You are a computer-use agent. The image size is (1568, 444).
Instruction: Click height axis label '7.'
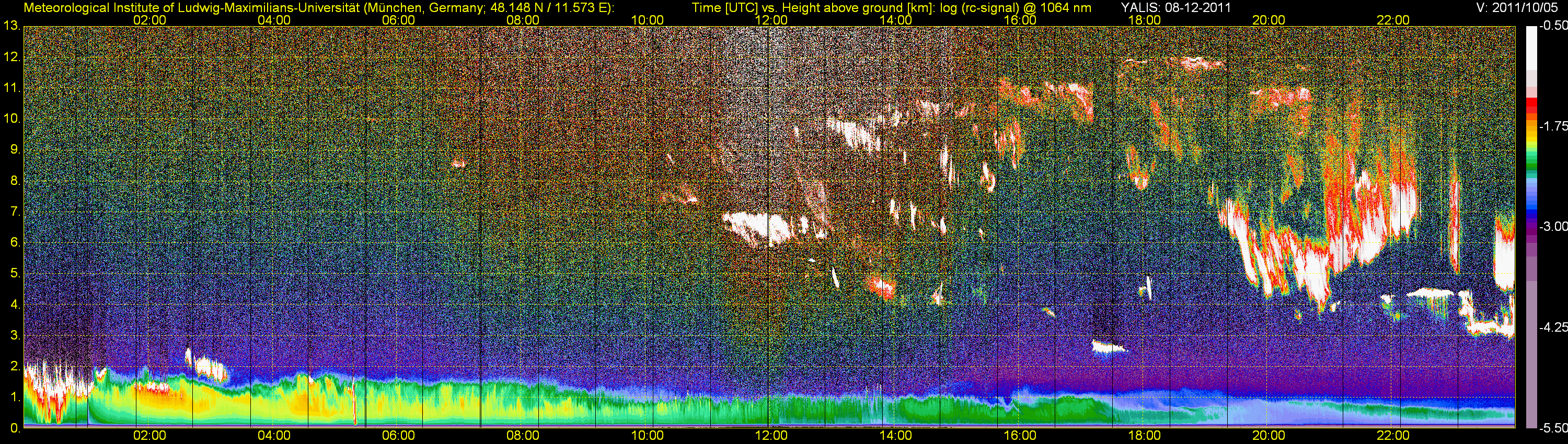15,212
